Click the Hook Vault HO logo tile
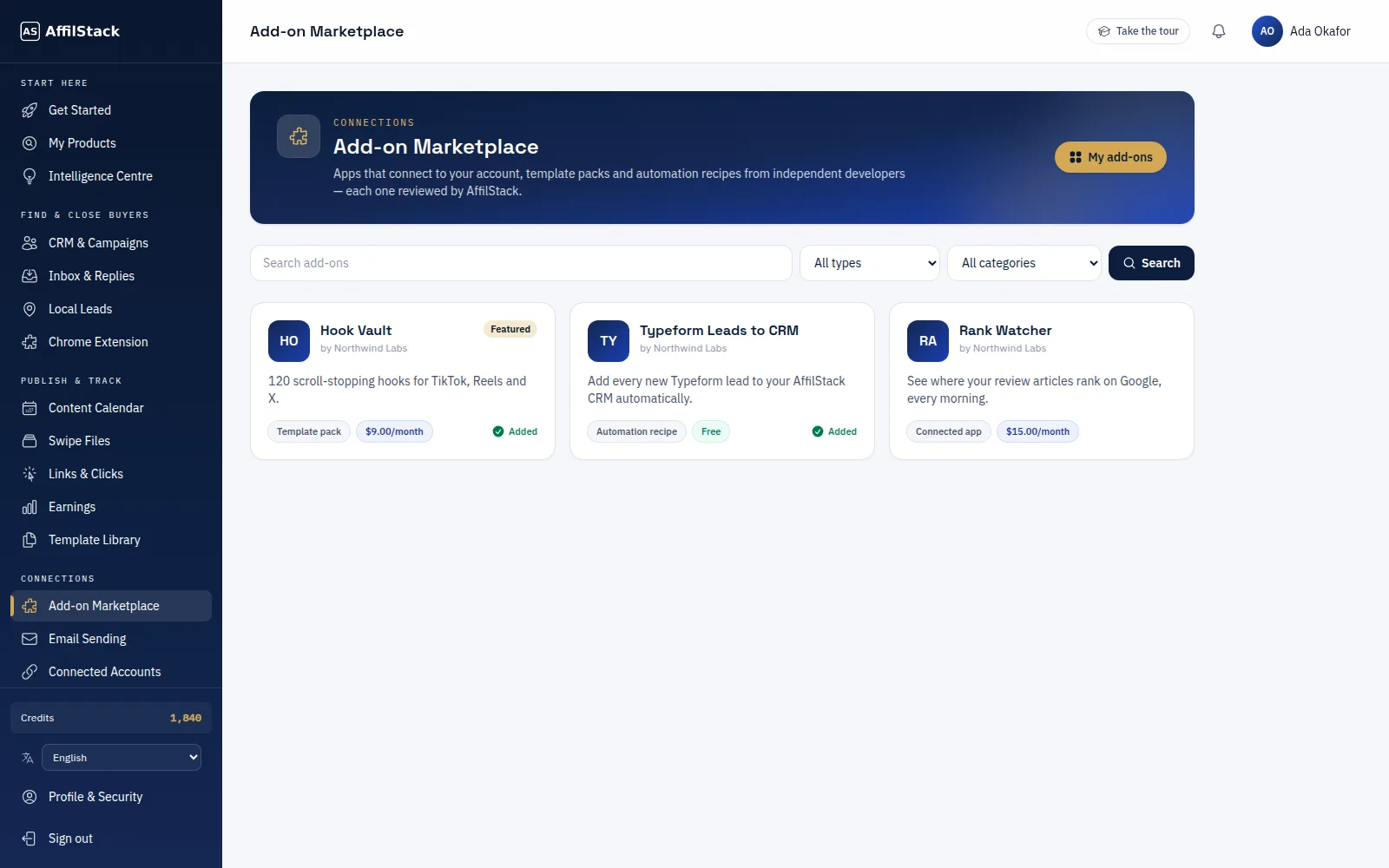1389x868 pixels. pos(289,341)
